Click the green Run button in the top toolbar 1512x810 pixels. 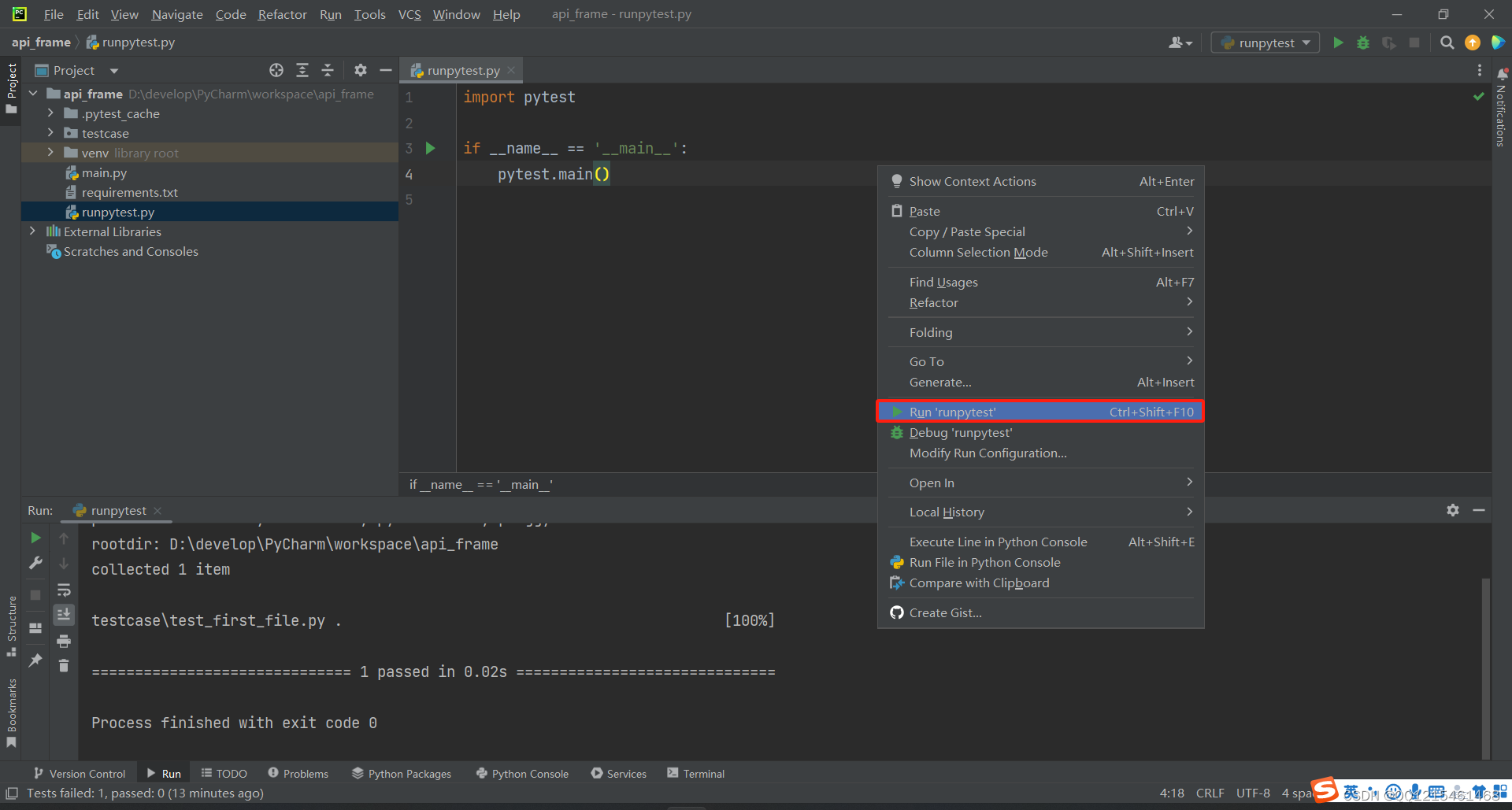[1338, 43]
